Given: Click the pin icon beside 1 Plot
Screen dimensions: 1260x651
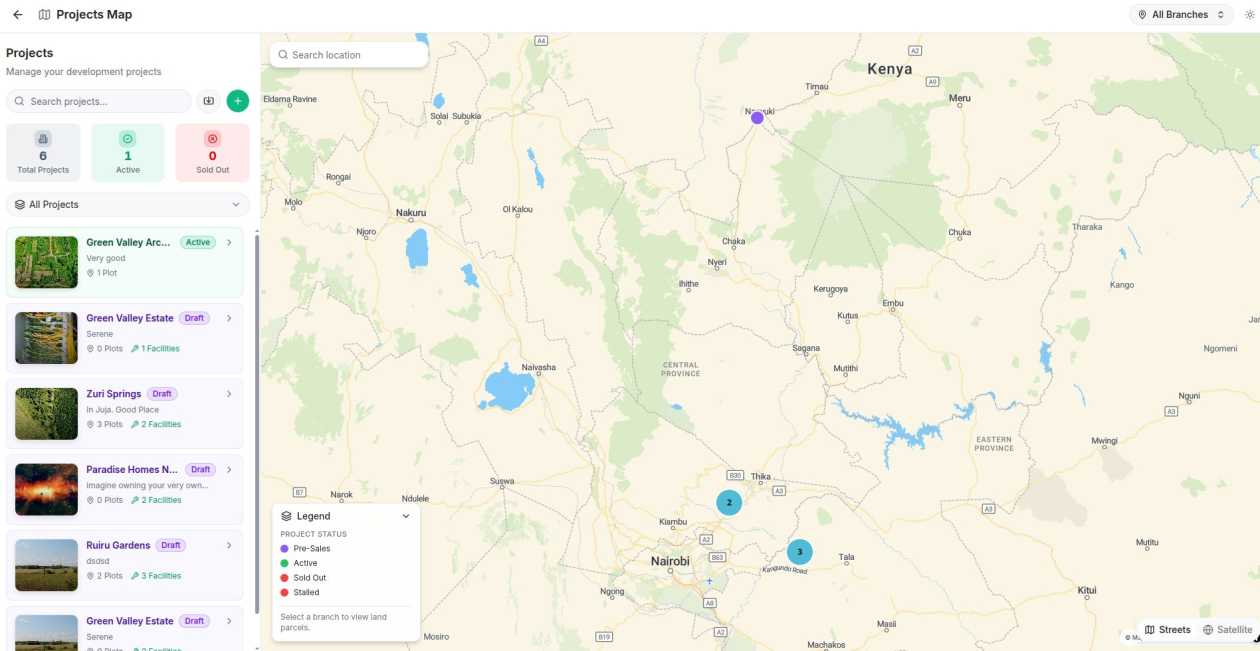Looking at the screenshot, I should tap(90, 273).
